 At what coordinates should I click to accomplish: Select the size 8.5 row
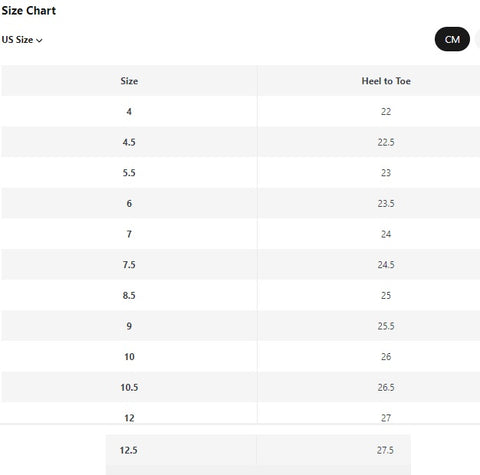[x=241, y=295]
